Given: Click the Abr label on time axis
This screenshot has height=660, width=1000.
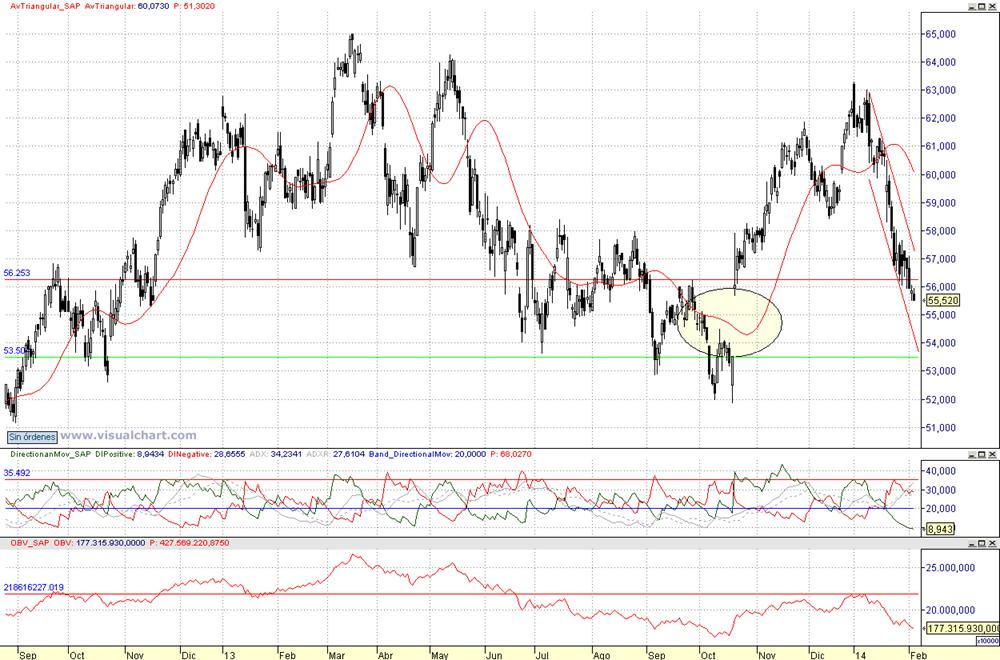Looking at the screenshot, I should (x=385, y=655).
